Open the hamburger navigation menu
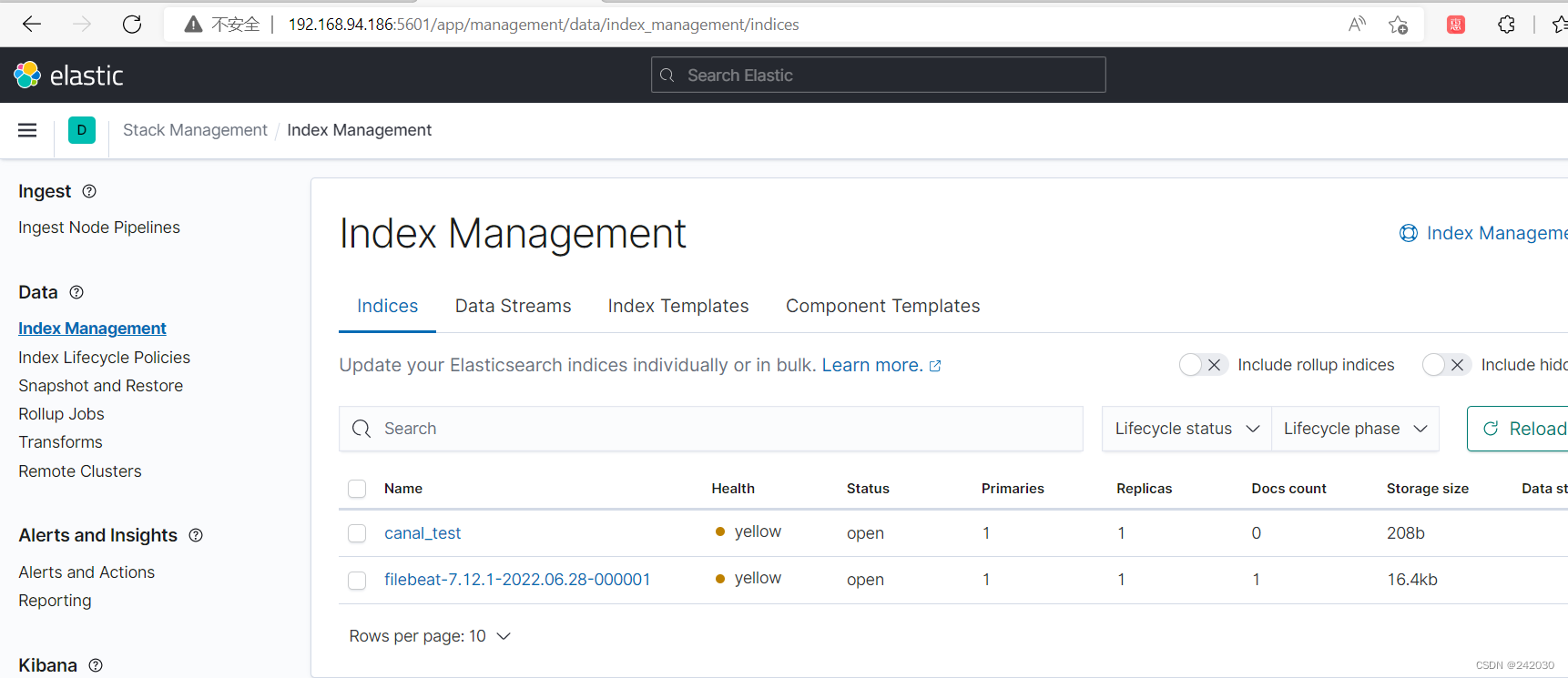 [x=27, y=130]
